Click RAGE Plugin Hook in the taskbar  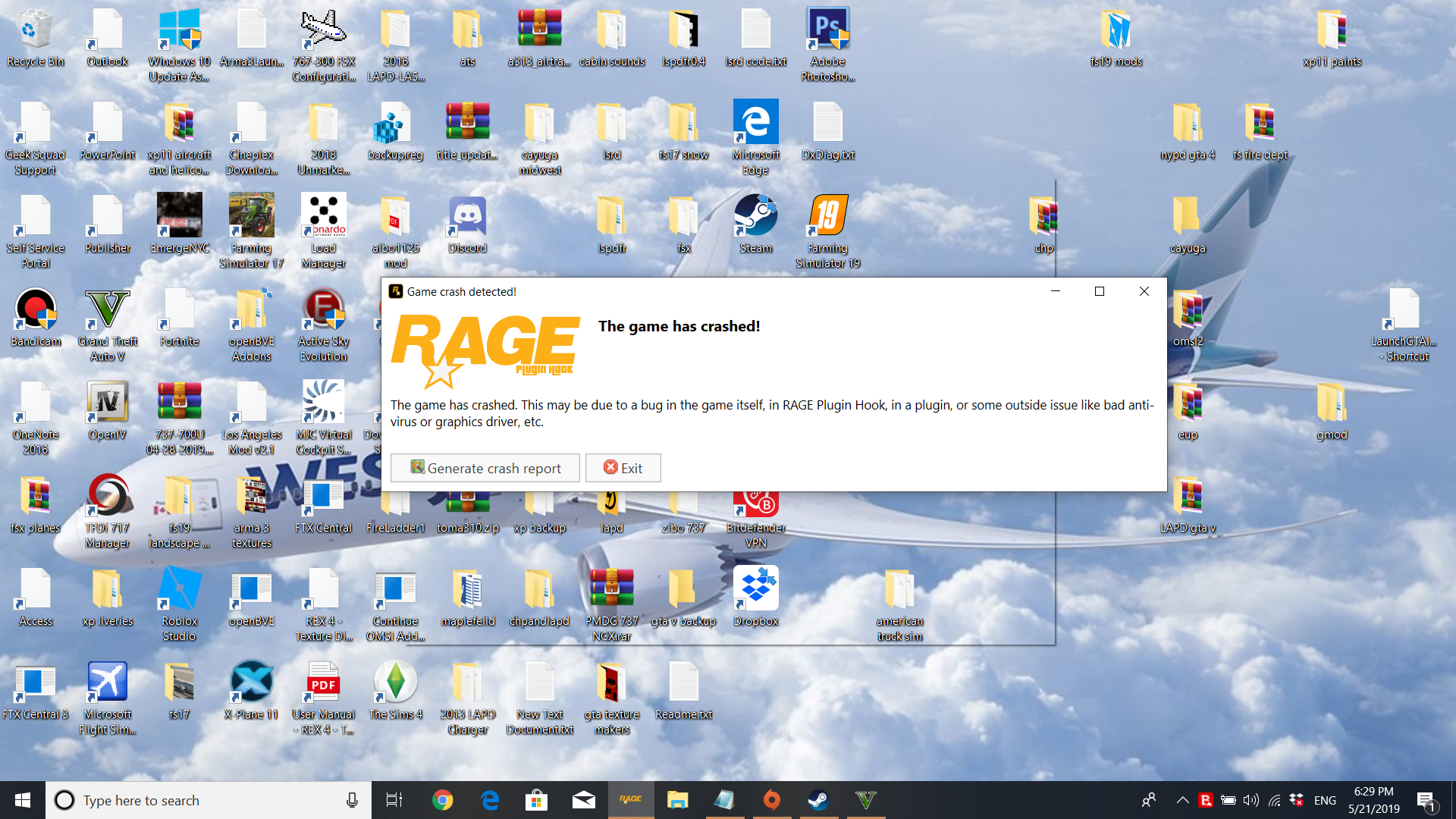[x=631, y=799]
